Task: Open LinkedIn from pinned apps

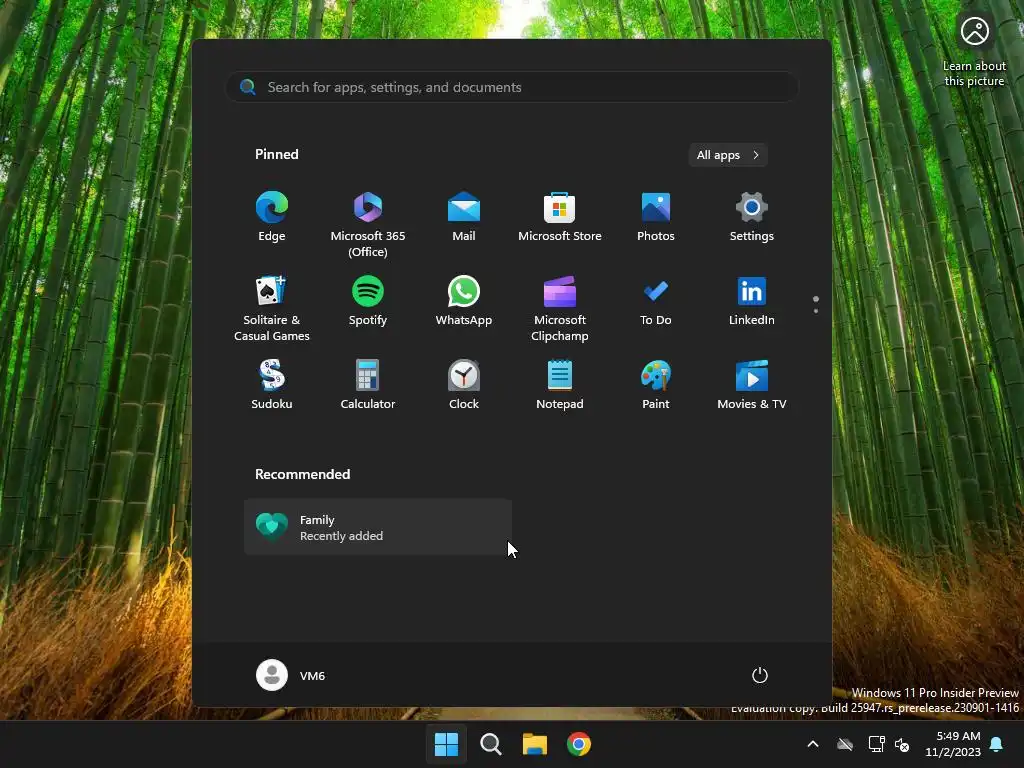Action: point(752,301)
